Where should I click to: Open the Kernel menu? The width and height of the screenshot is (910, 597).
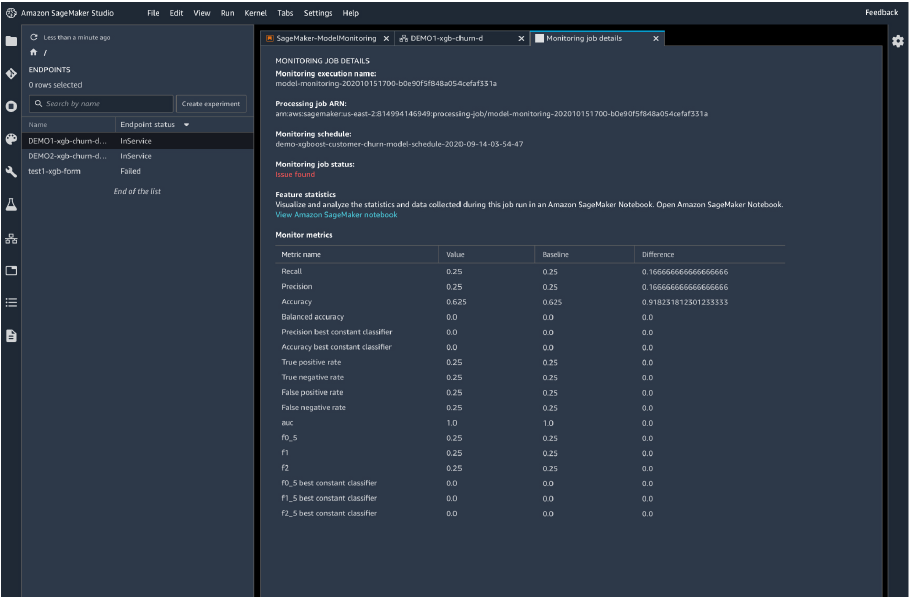(255, 13)
